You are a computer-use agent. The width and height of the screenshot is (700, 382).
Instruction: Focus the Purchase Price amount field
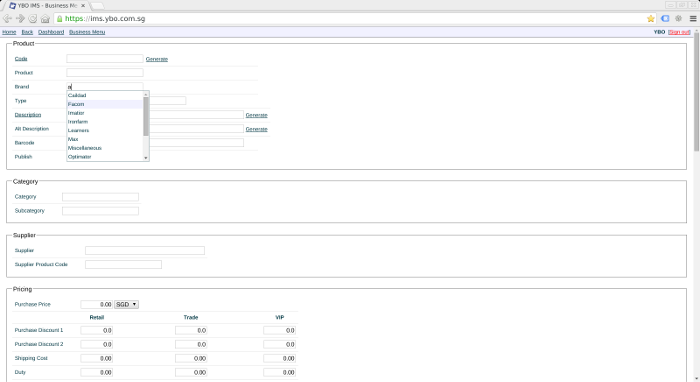[96, 304]
